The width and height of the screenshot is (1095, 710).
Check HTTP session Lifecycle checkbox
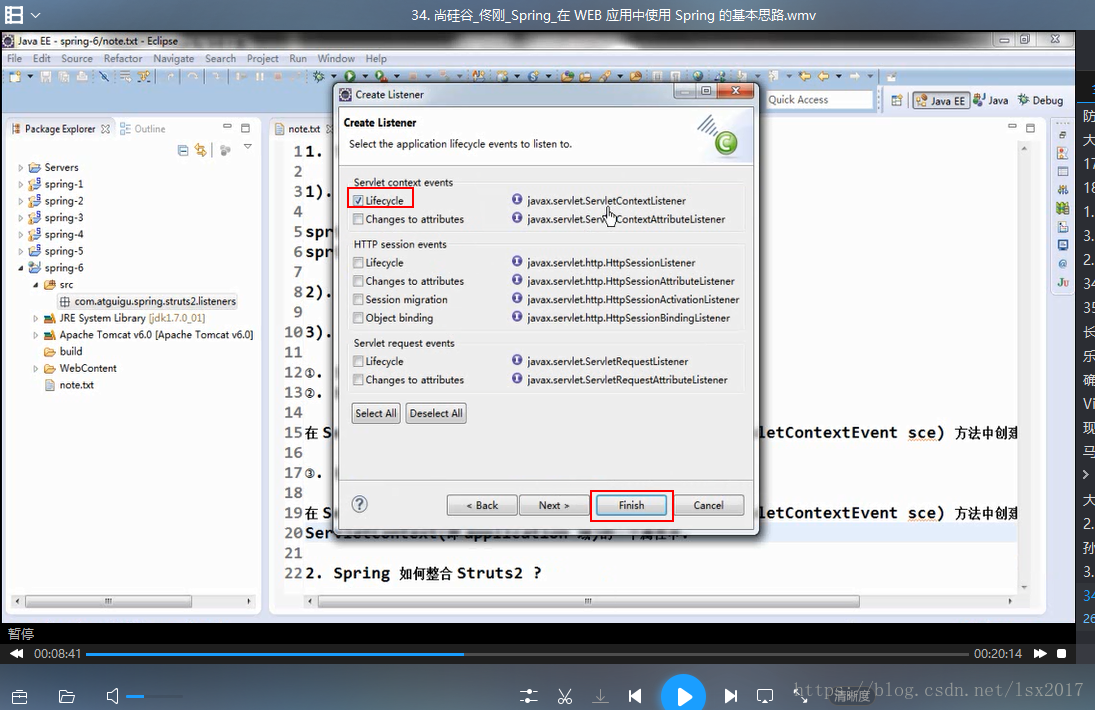[358, 262]
